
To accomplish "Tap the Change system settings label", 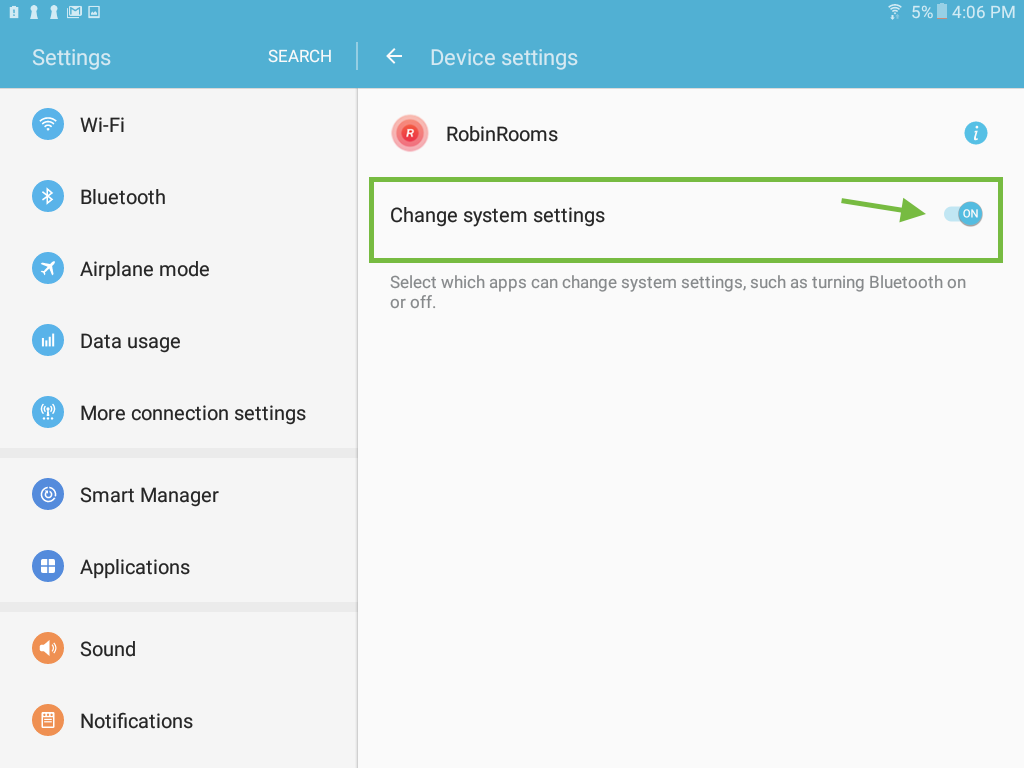I will coord(498,216).
